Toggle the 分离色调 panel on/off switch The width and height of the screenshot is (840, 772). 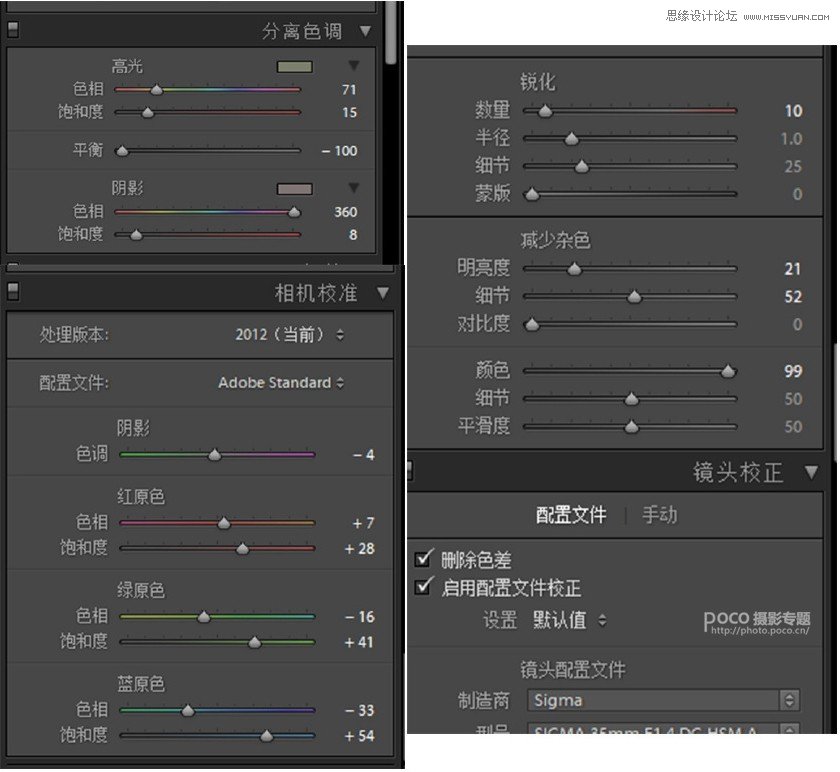13,29
